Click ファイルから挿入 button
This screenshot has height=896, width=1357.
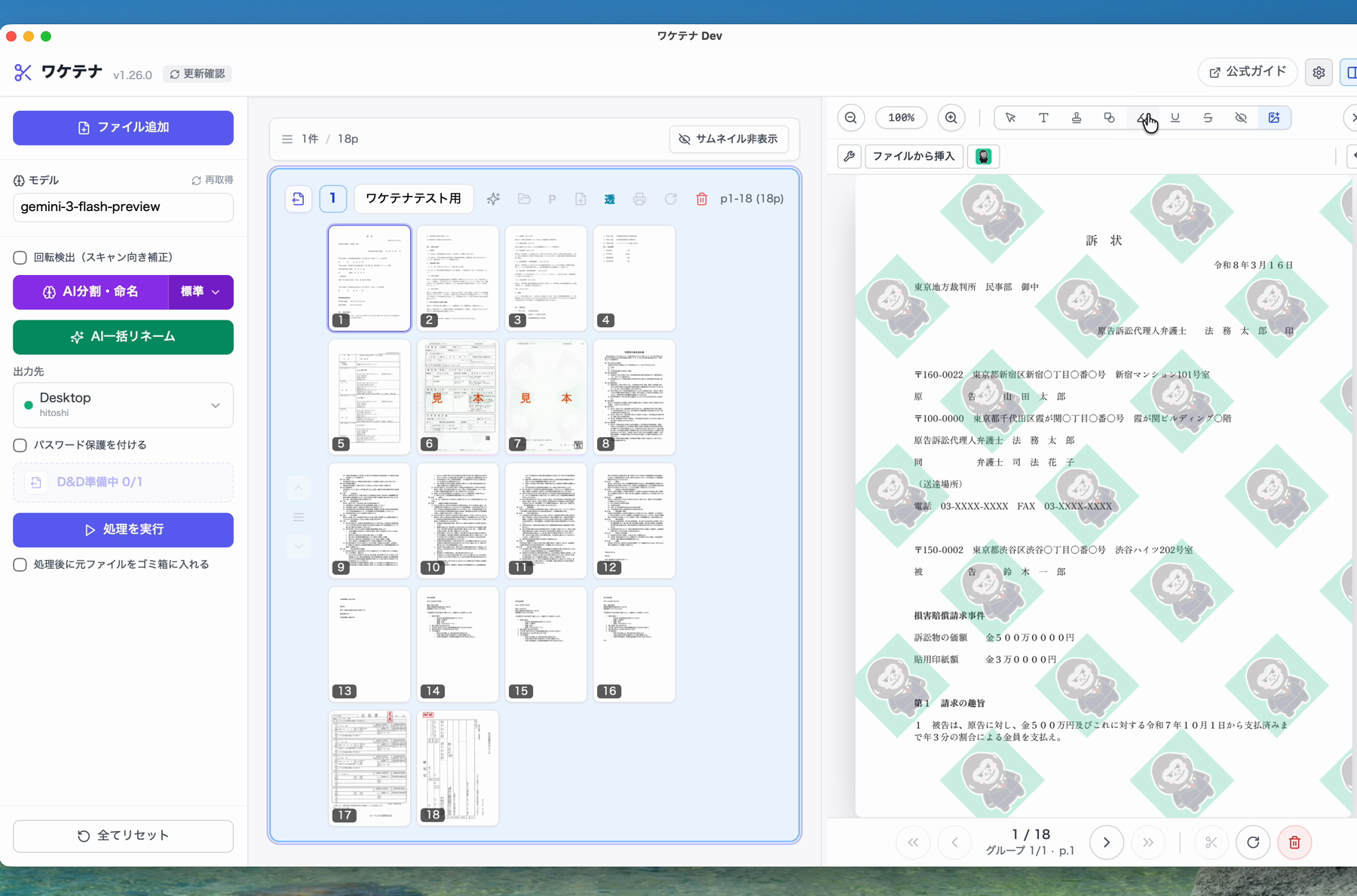914,156
